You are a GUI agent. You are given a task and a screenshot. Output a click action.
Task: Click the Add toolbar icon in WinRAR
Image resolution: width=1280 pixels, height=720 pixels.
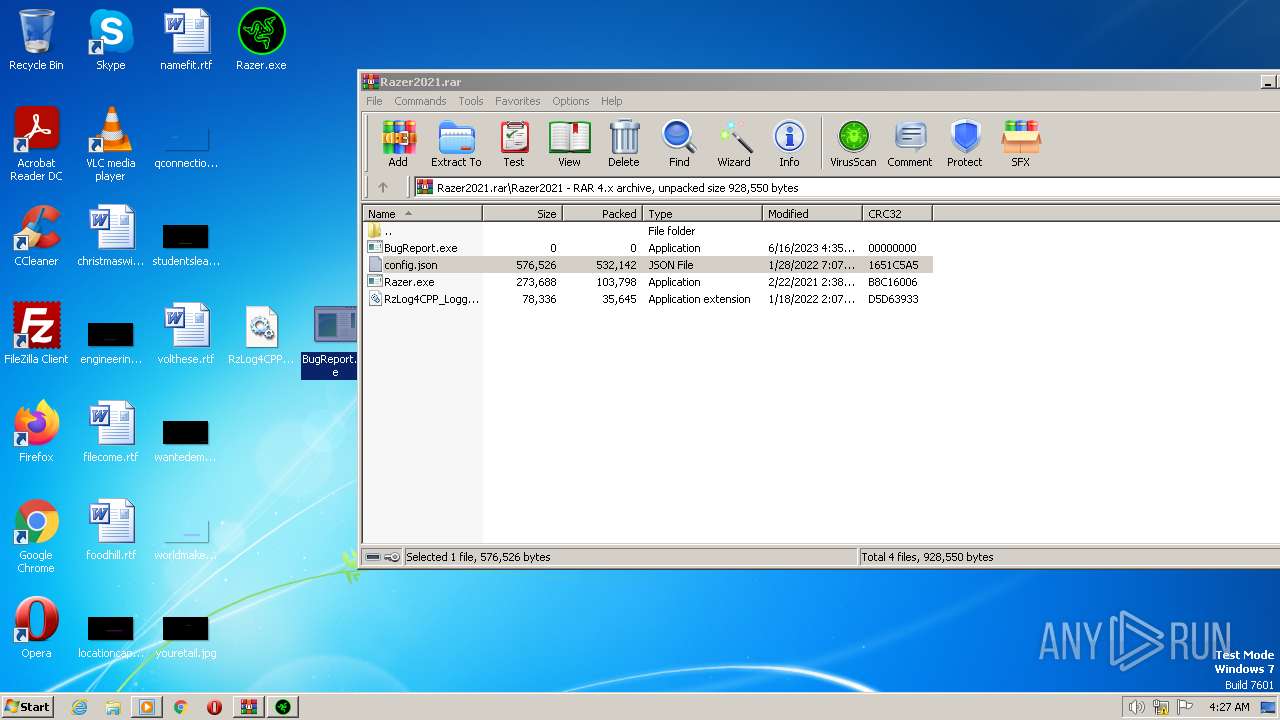coord(398,143)
